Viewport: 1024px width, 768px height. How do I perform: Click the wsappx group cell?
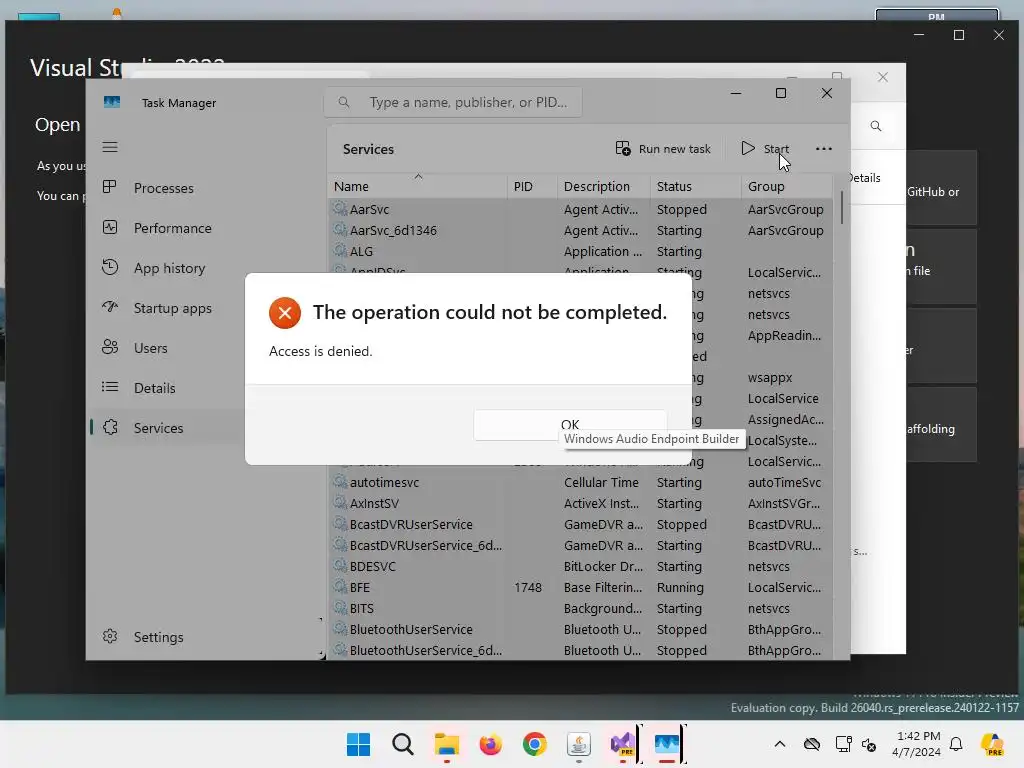click(770, 377)
